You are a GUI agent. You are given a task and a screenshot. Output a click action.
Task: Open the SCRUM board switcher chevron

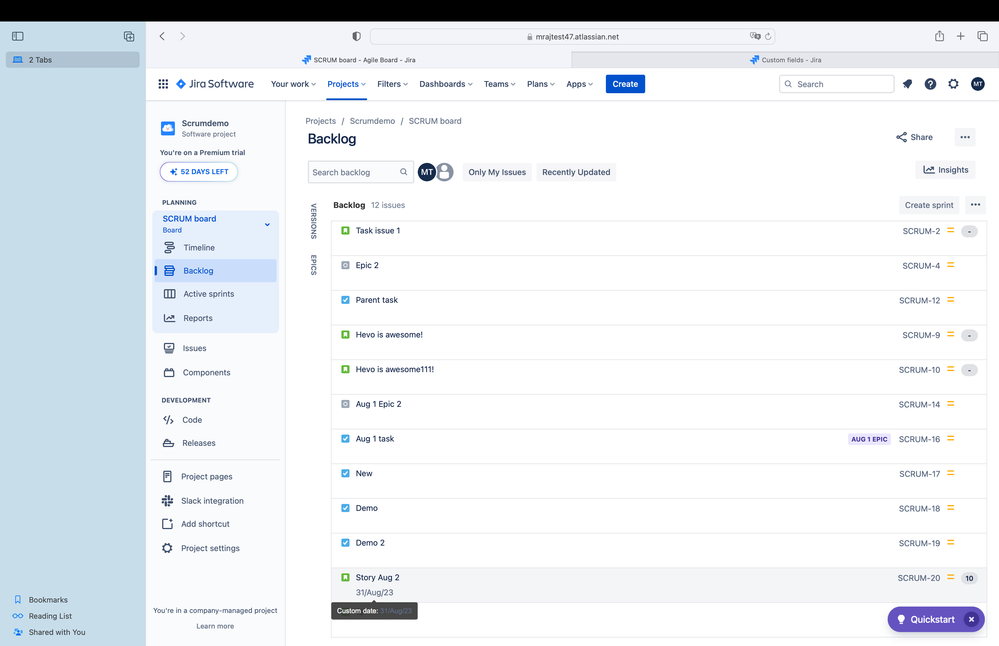click(267, 224)
